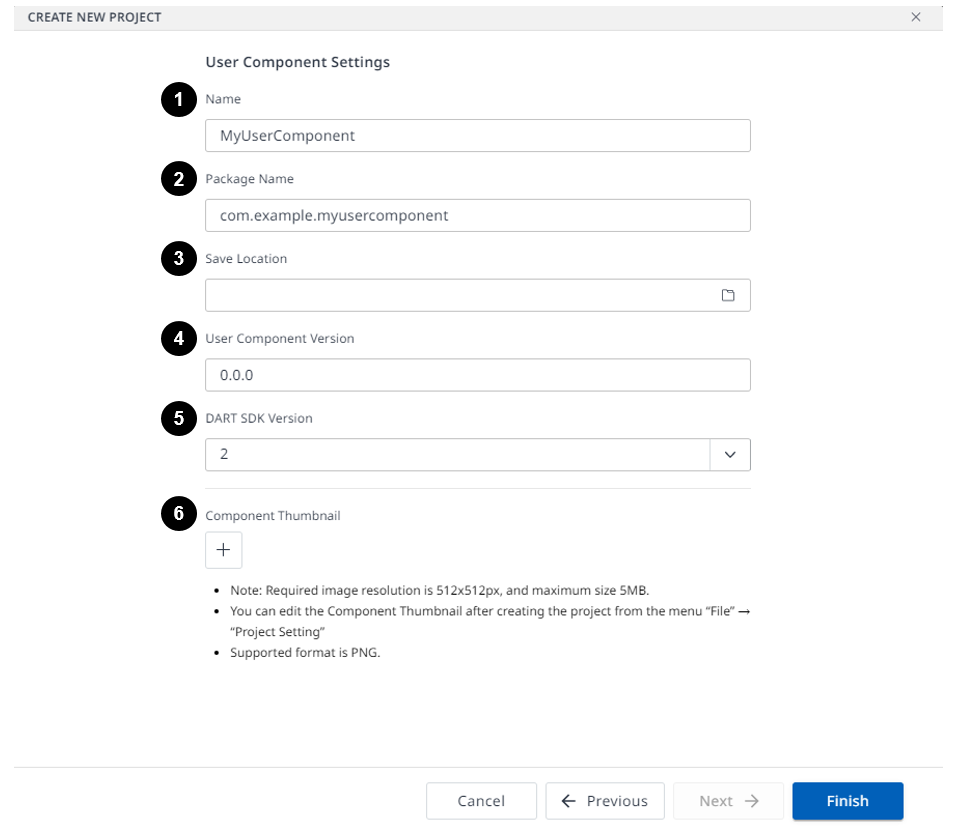Click the empty Save Location text field

pos(478,295)
